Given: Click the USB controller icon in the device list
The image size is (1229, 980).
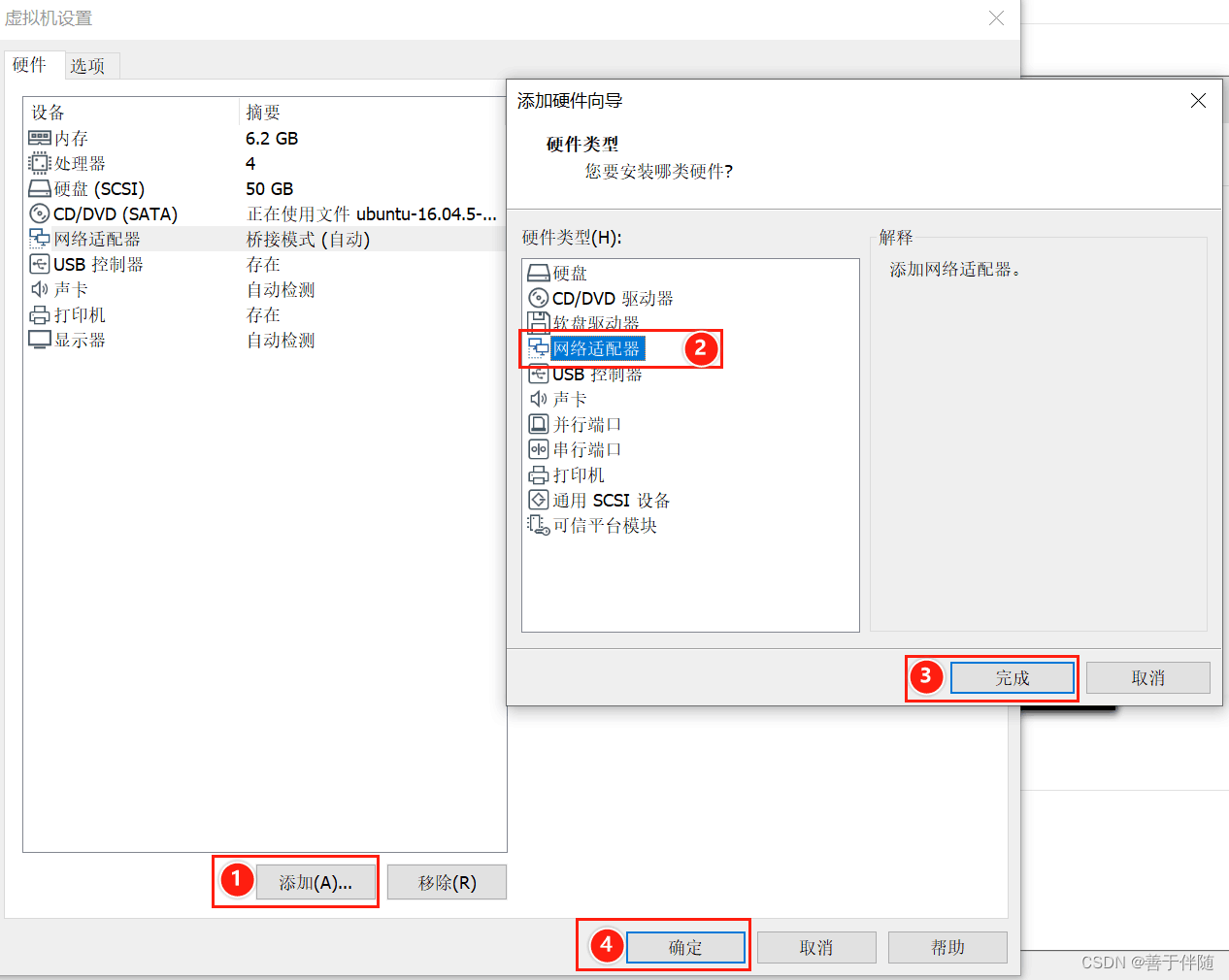Looking at the screenshot, I should coord(40,264).
